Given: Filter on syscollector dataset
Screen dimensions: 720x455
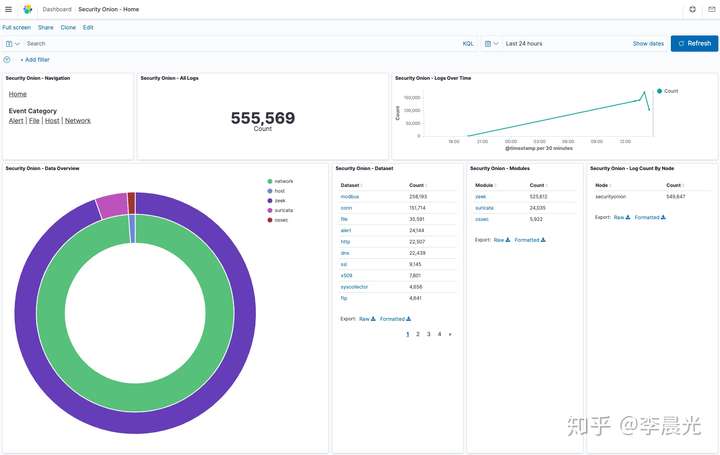Looking at the screenshot, I should tap(354, 287).
